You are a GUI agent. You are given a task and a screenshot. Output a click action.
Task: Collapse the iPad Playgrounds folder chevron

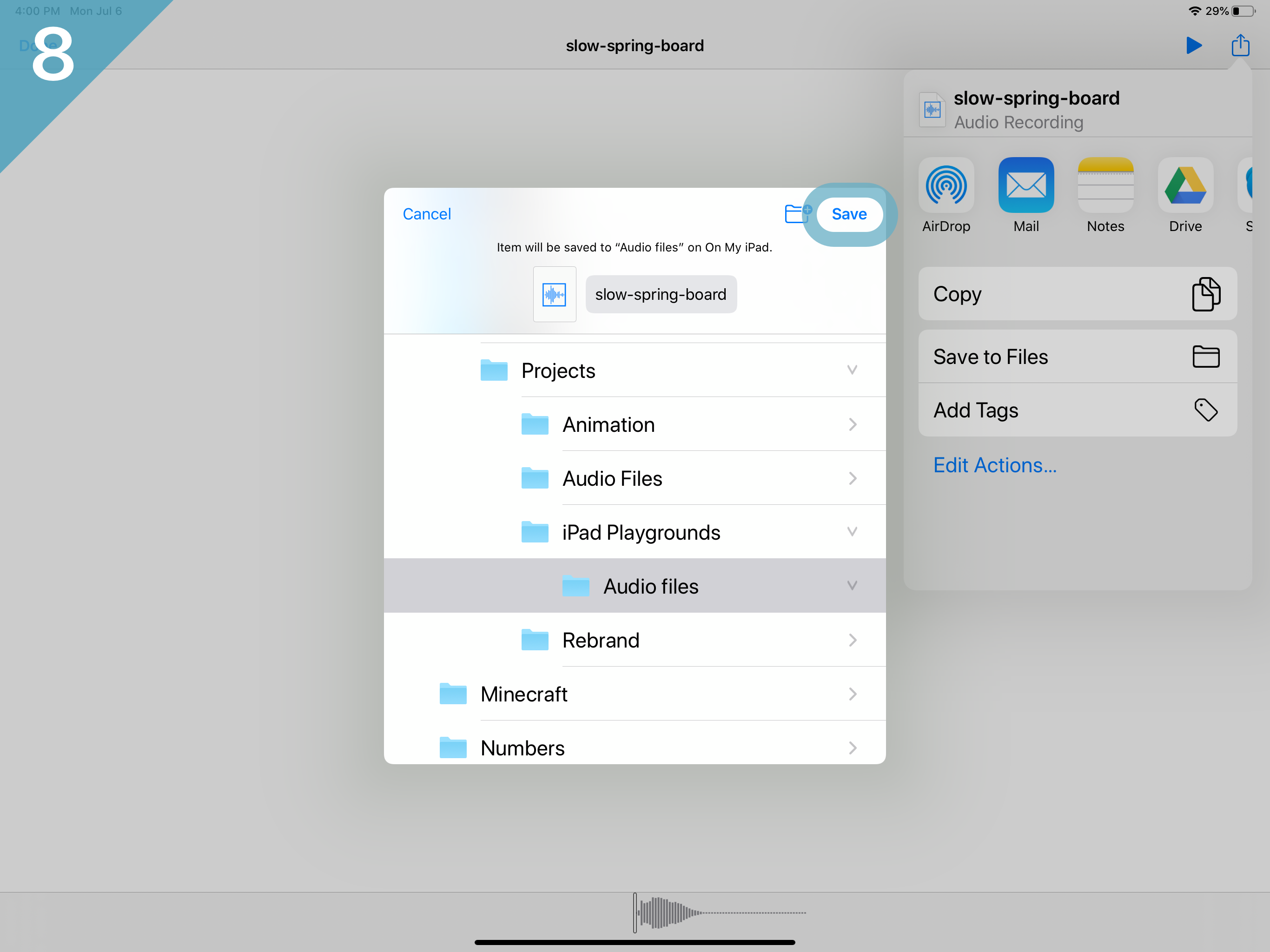click(x=852, y=532)
